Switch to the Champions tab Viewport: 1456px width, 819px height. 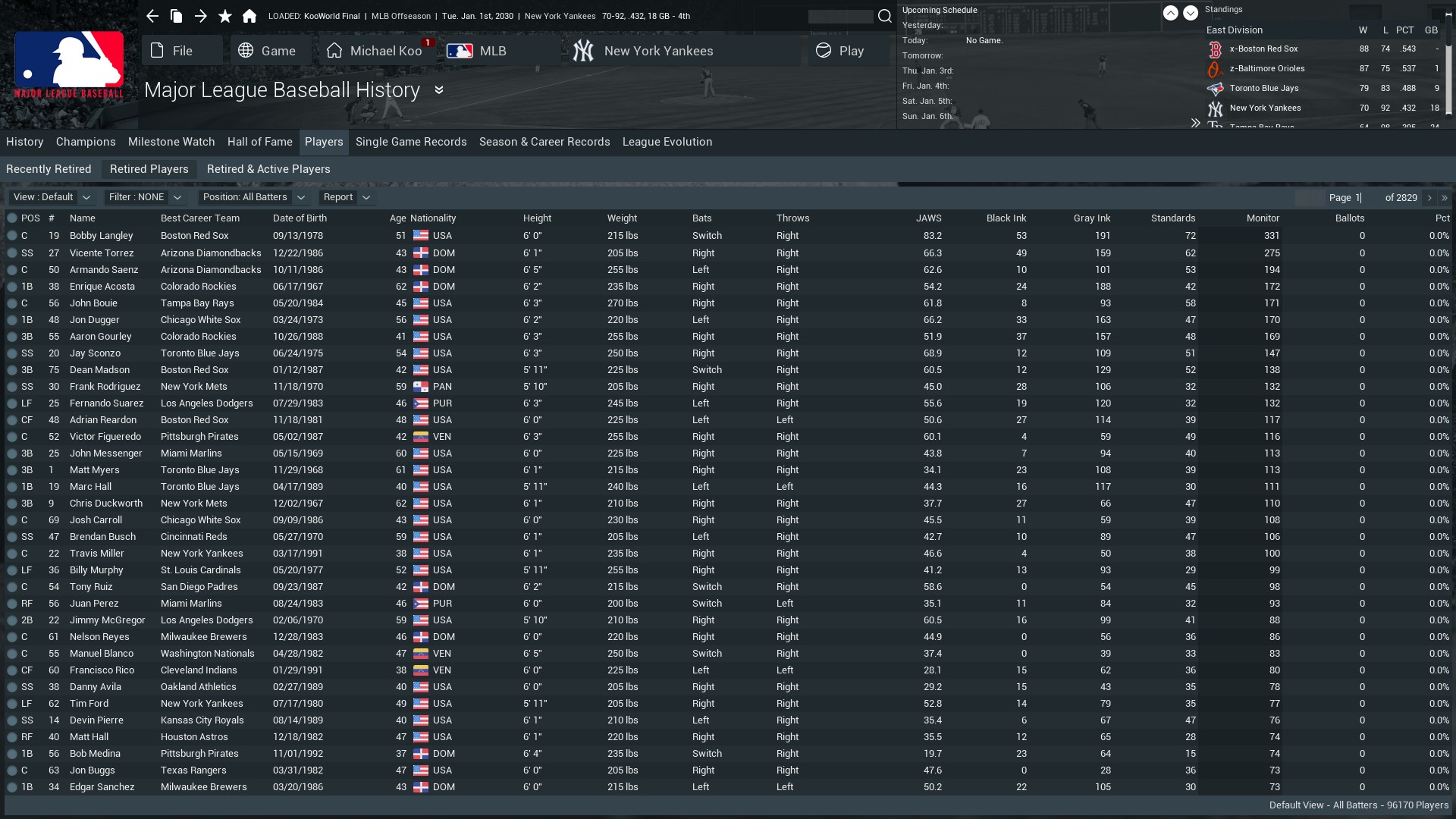pyautogui.click(x=86, y=142)
